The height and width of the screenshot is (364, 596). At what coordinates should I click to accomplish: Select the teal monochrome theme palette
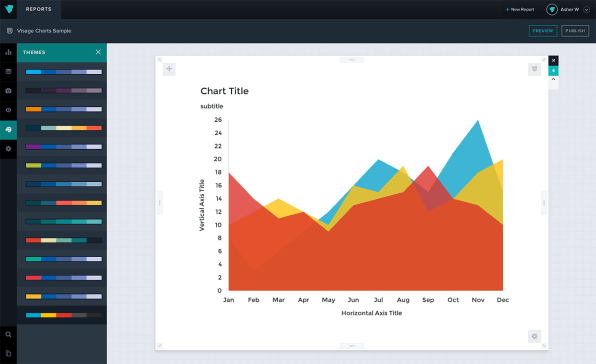click(63, 222)
